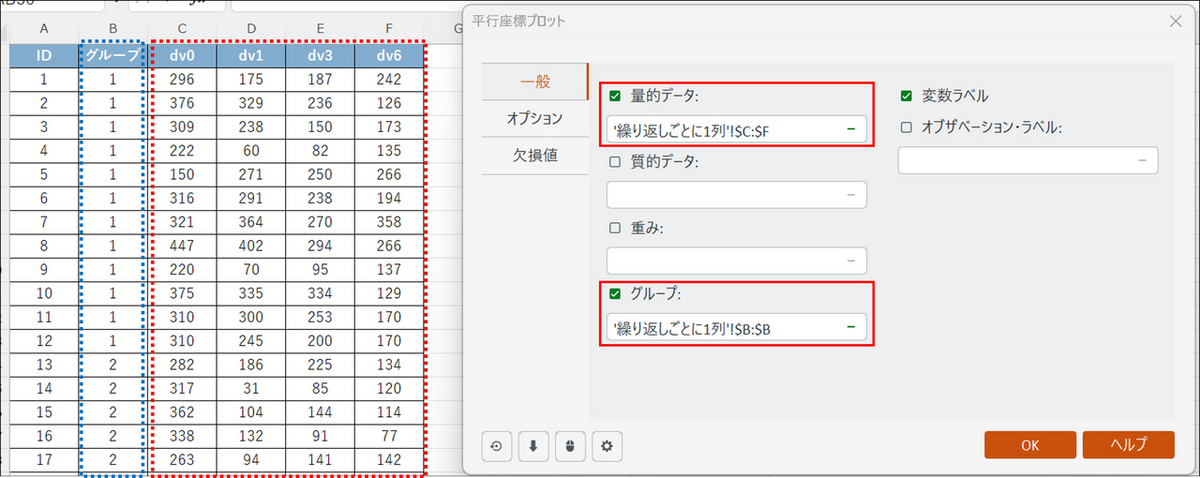
Task: Toggle the 変数ラベル checkbox
Action: [x=906, y=96]
